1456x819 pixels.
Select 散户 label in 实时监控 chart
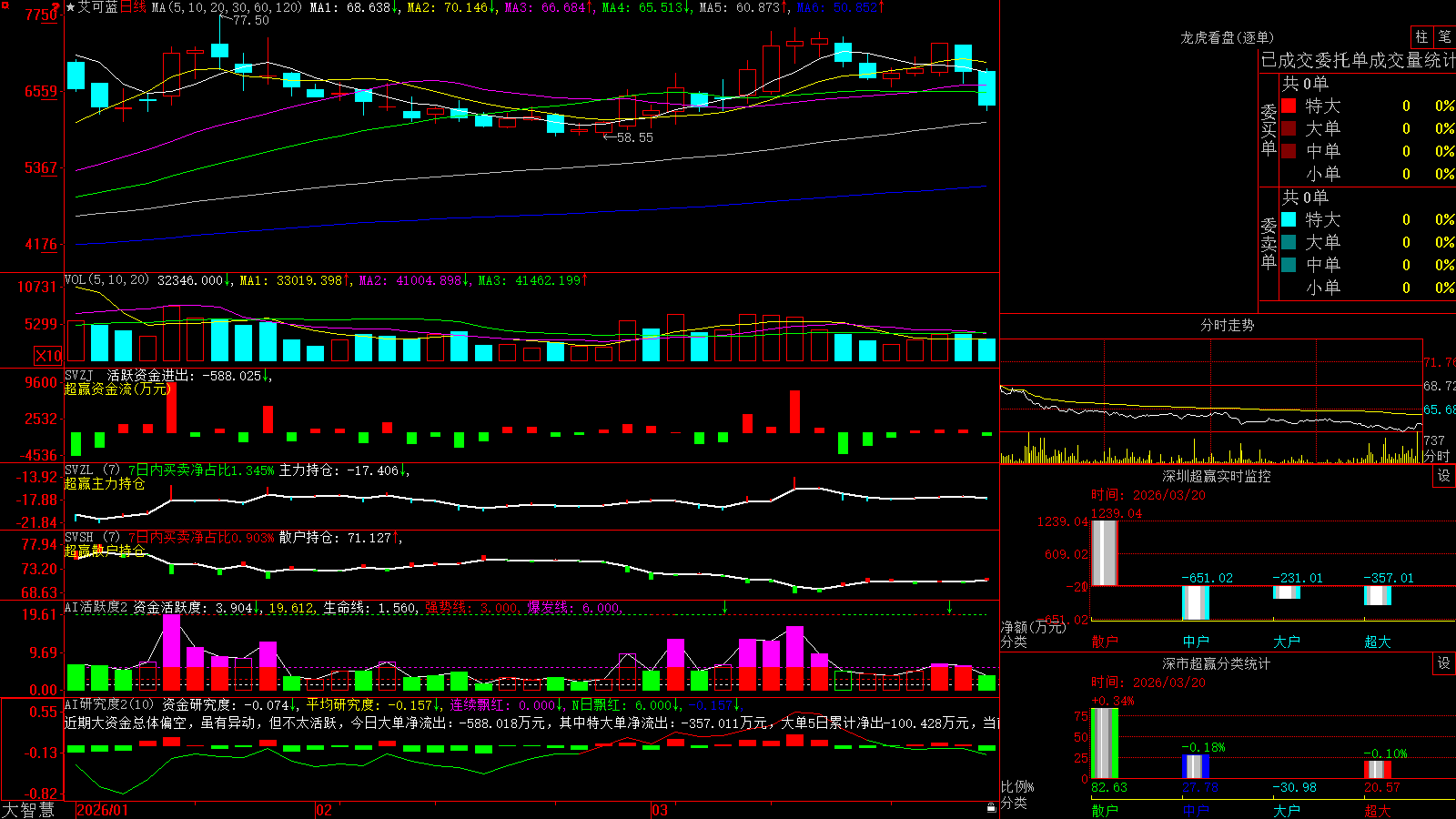tap(1105, 642)
